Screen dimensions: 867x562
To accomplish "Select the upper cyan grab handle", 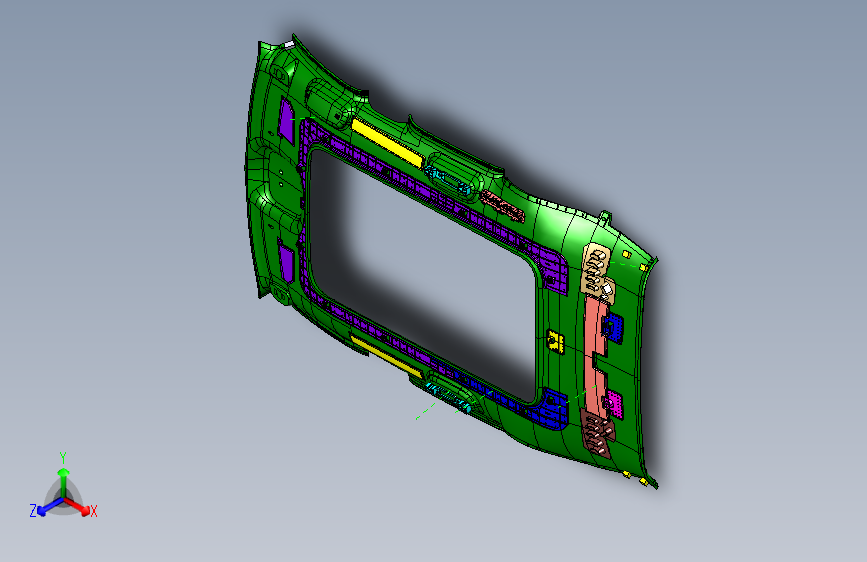I will [x=448, y=180].
